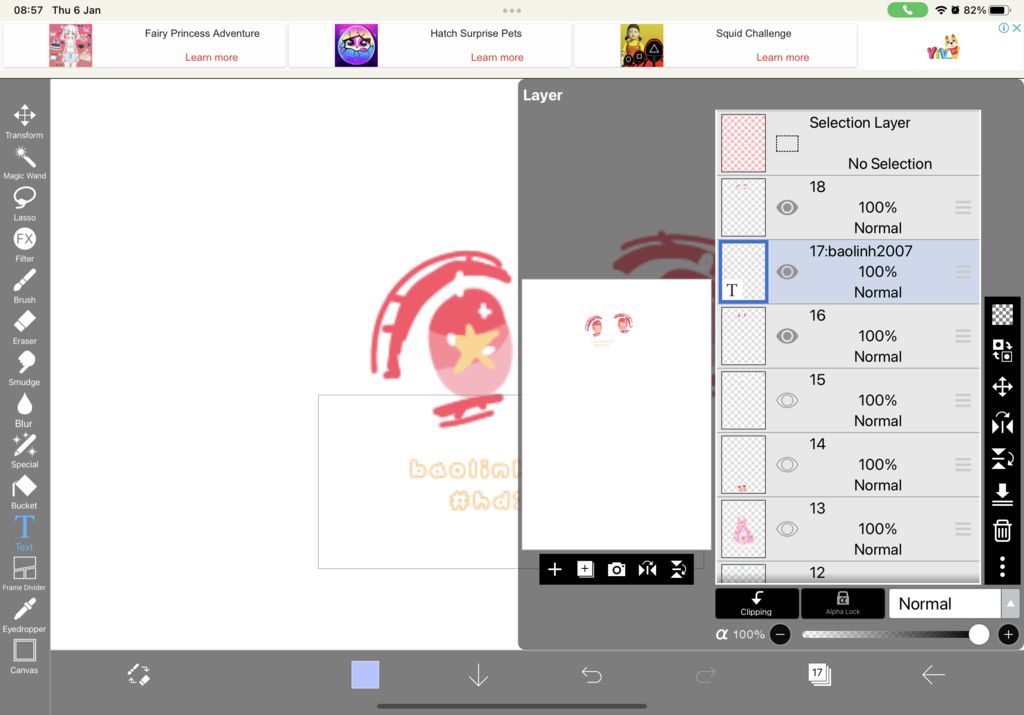This screenshot has height=715, width=1024.
Task: Delete the layer with trash icon
Action: coord(1002,530)
